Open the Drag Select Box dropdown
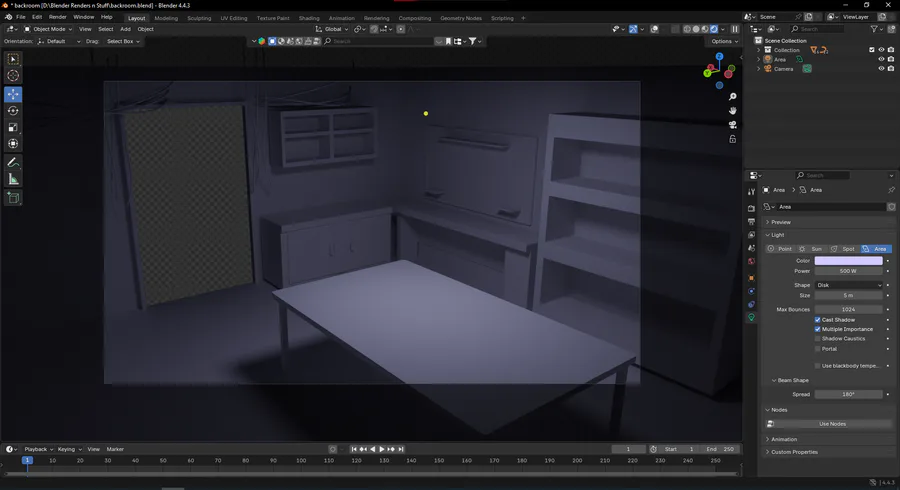This screenshot has width=900, height=490. [x=123, y=41]
